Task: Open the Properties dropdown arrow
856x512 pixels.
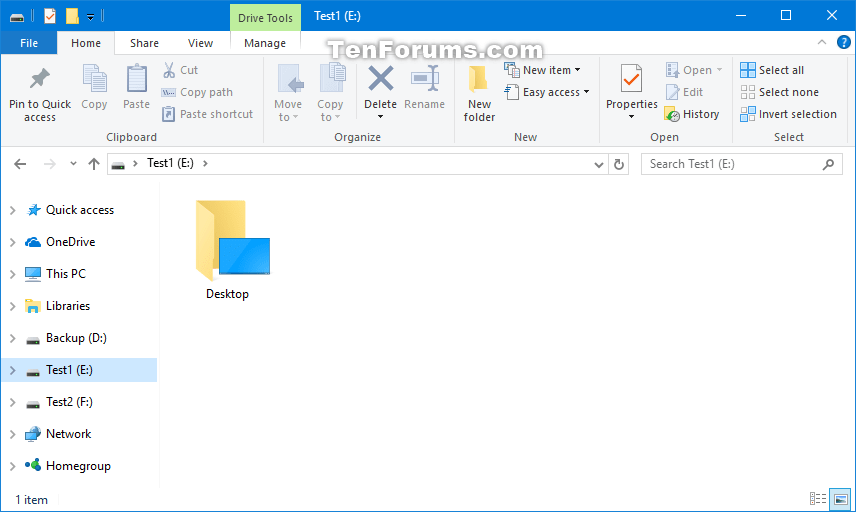Action: click(632, 116)
